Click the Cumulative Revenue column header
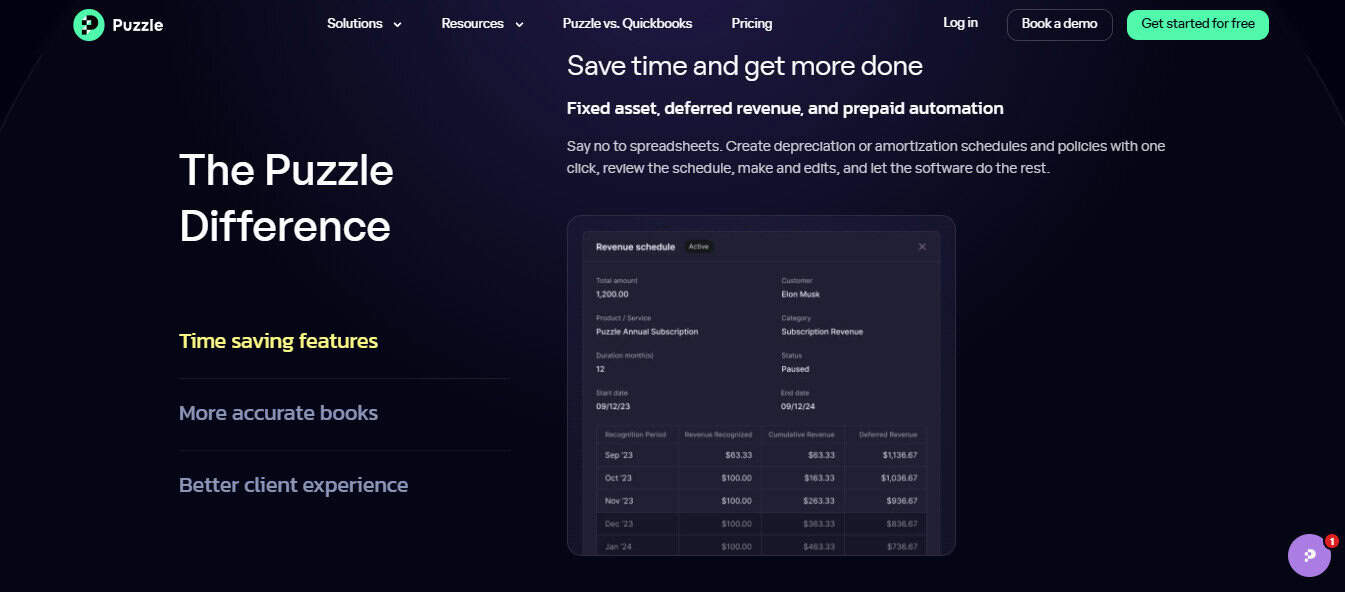 coord(801,435)
